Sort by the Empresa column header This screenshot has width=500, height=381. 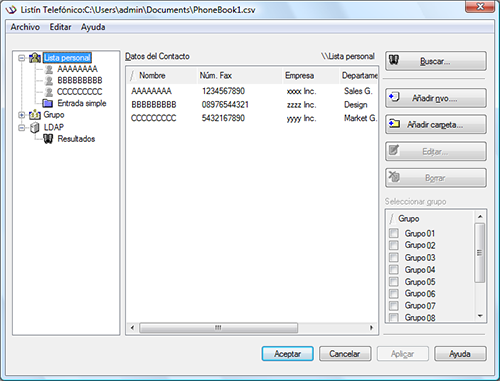point(311,76)
